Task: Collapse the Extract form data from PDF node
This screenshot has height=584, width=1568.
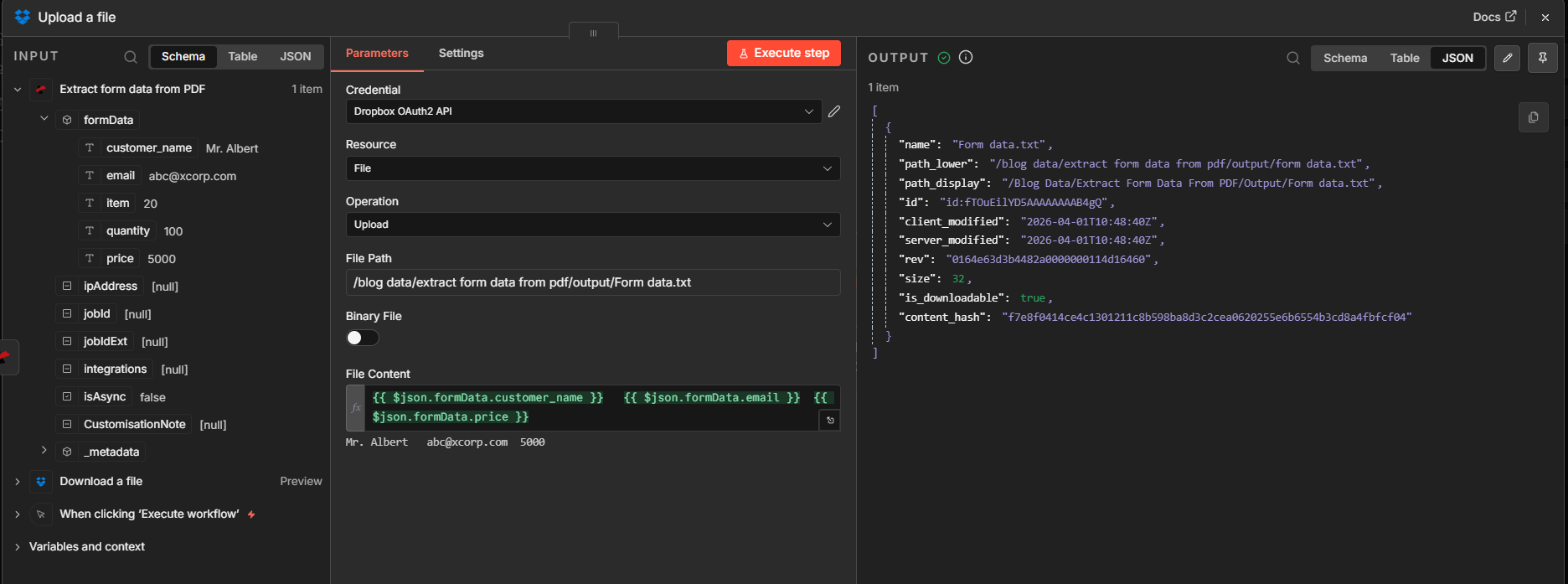Action: 18,89
